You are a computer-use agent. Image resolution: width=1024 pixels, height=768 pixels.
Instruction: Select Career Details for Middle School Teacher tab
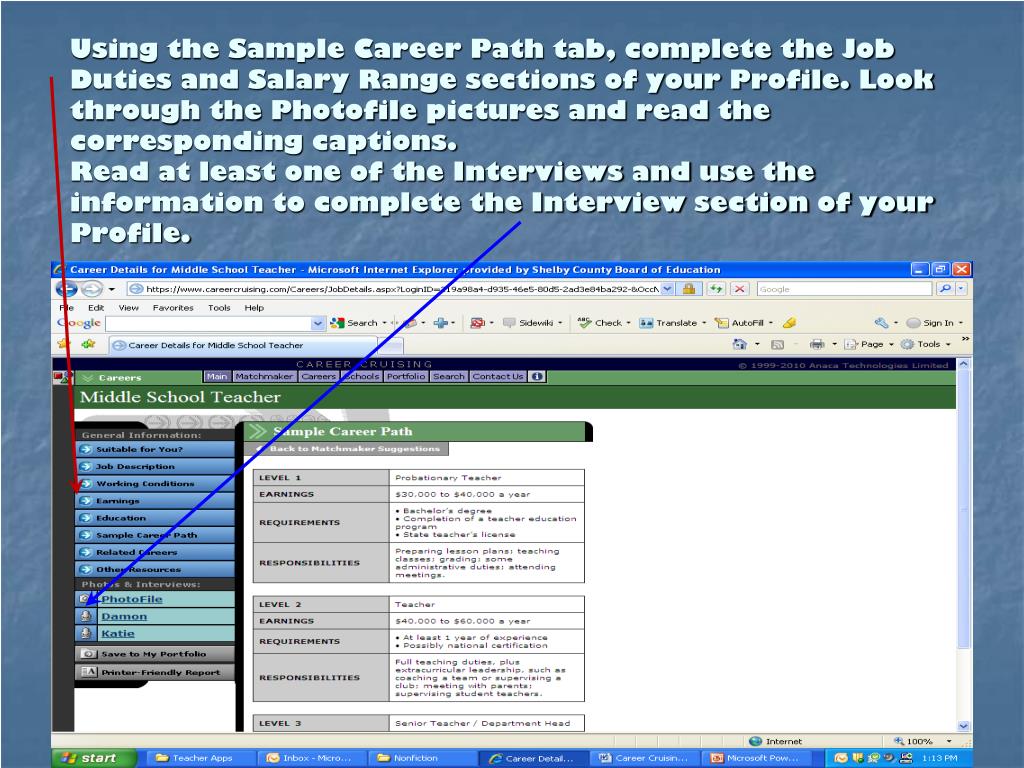pyautogui.click(x=242, y=345)
